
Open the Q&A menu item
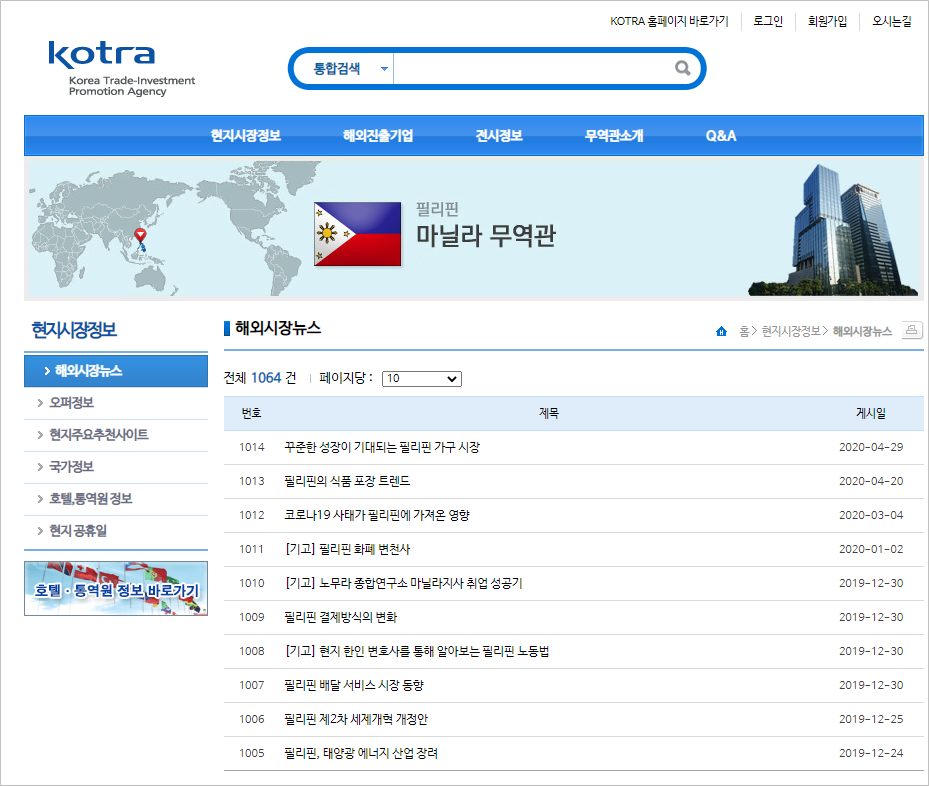pos(720,135)
